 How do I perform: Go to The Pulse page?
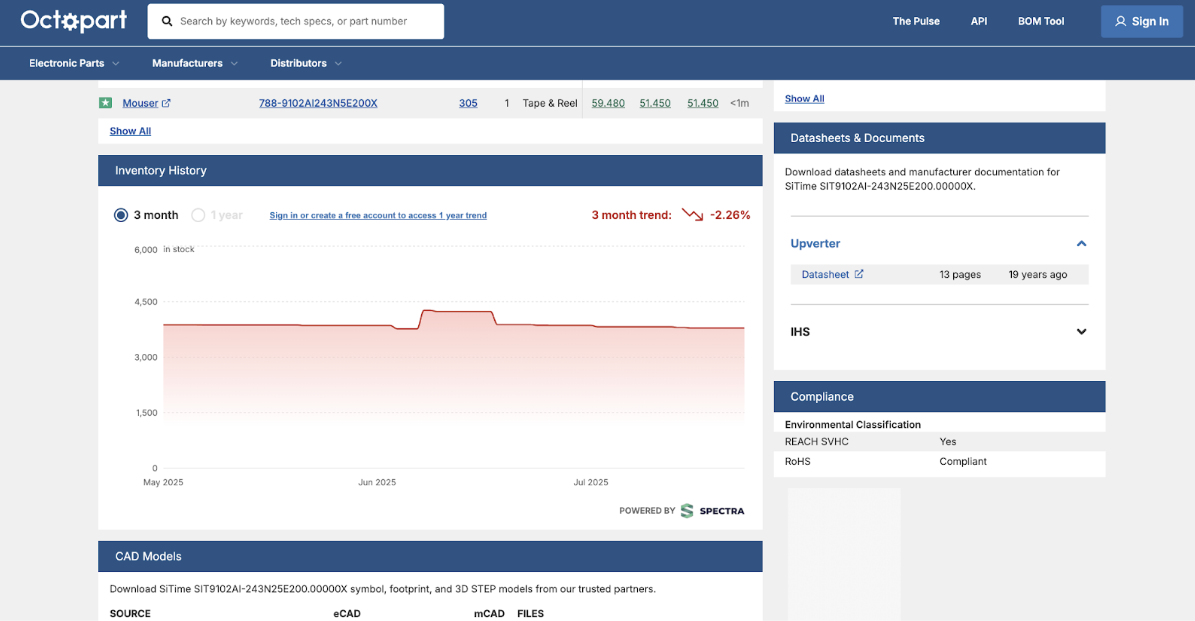916,21
